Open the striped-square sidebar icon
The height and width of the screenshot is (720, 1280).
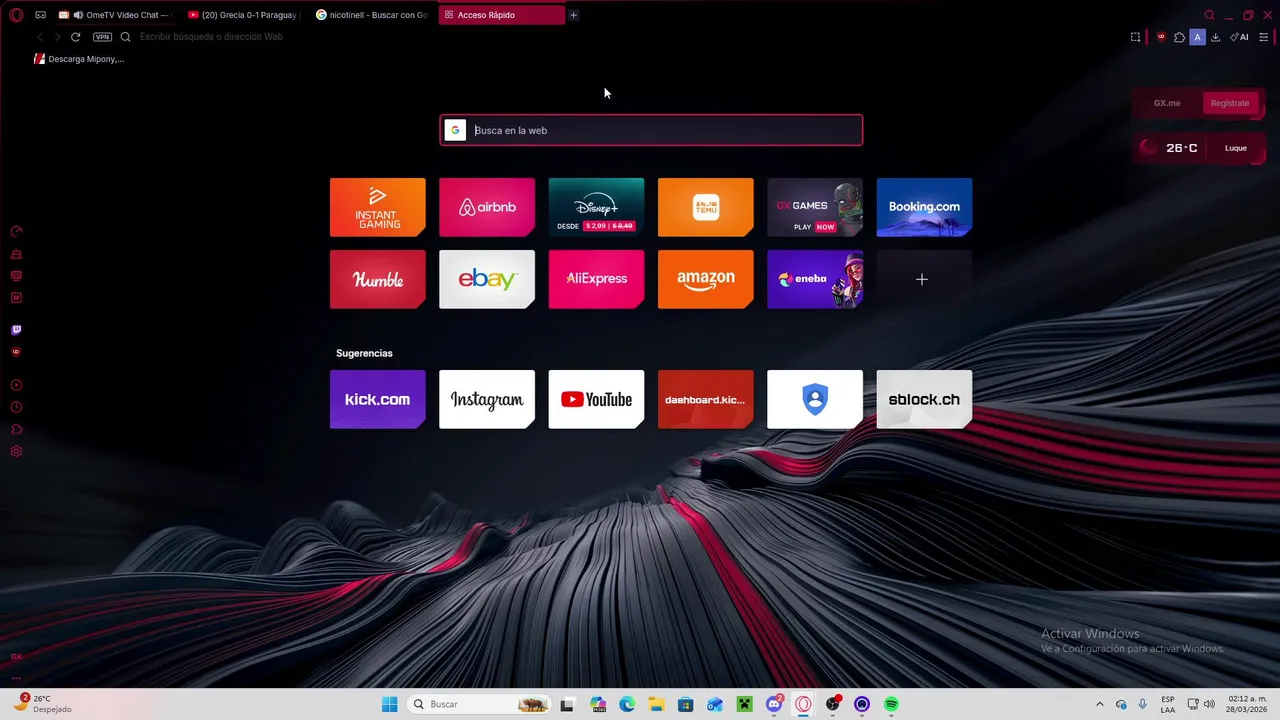click(16, 276)
